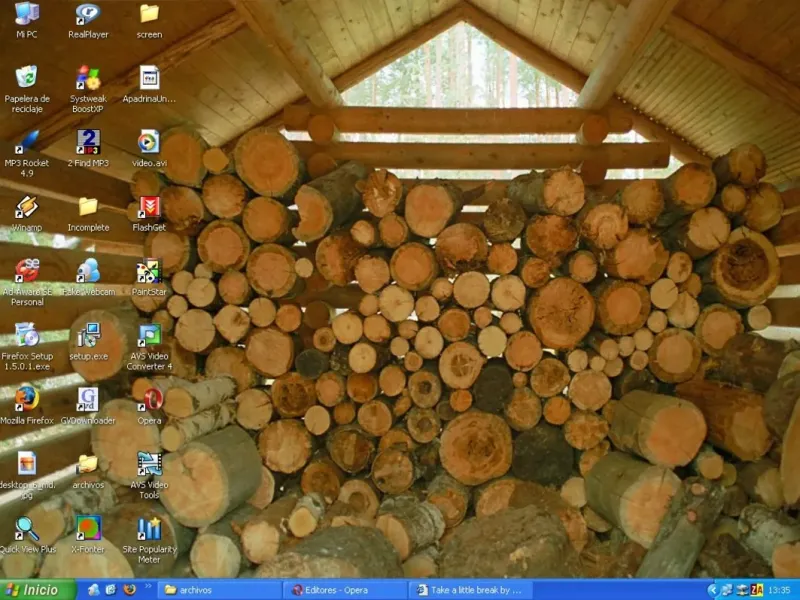Open the Mozilla Firefox desktop shortcut

coord(27,406)
